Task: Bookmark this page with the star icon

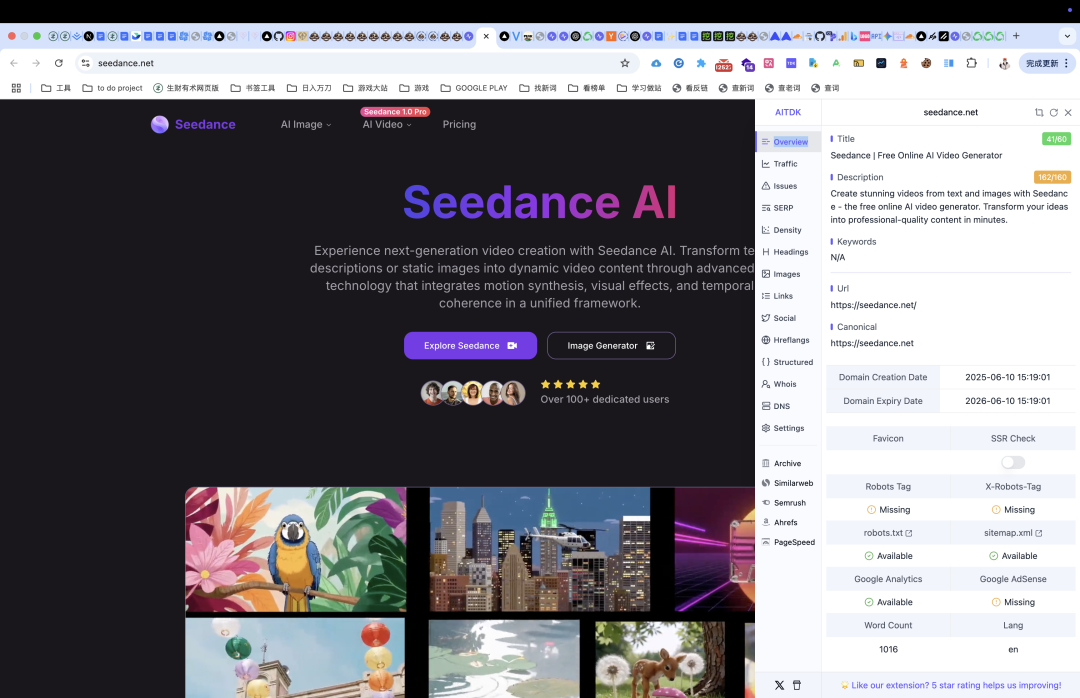Action: click(x=625, y=63)
